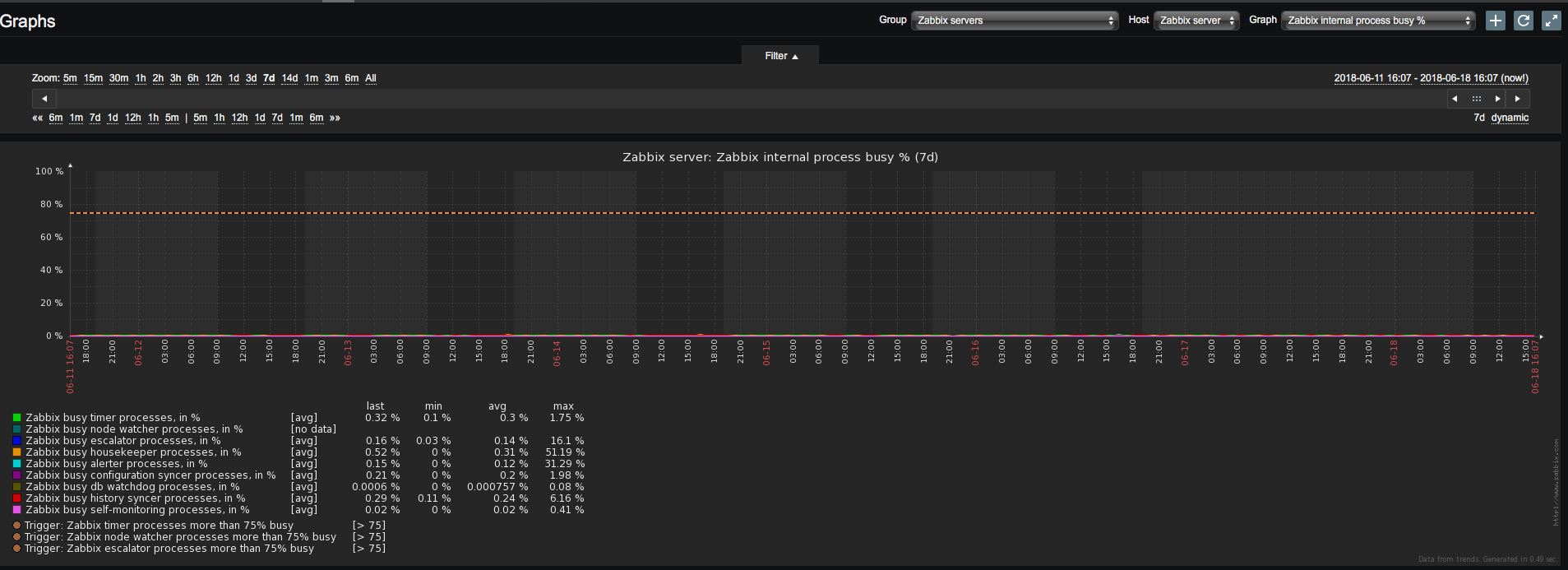Click cyan swatch for alerter processes

16,464
